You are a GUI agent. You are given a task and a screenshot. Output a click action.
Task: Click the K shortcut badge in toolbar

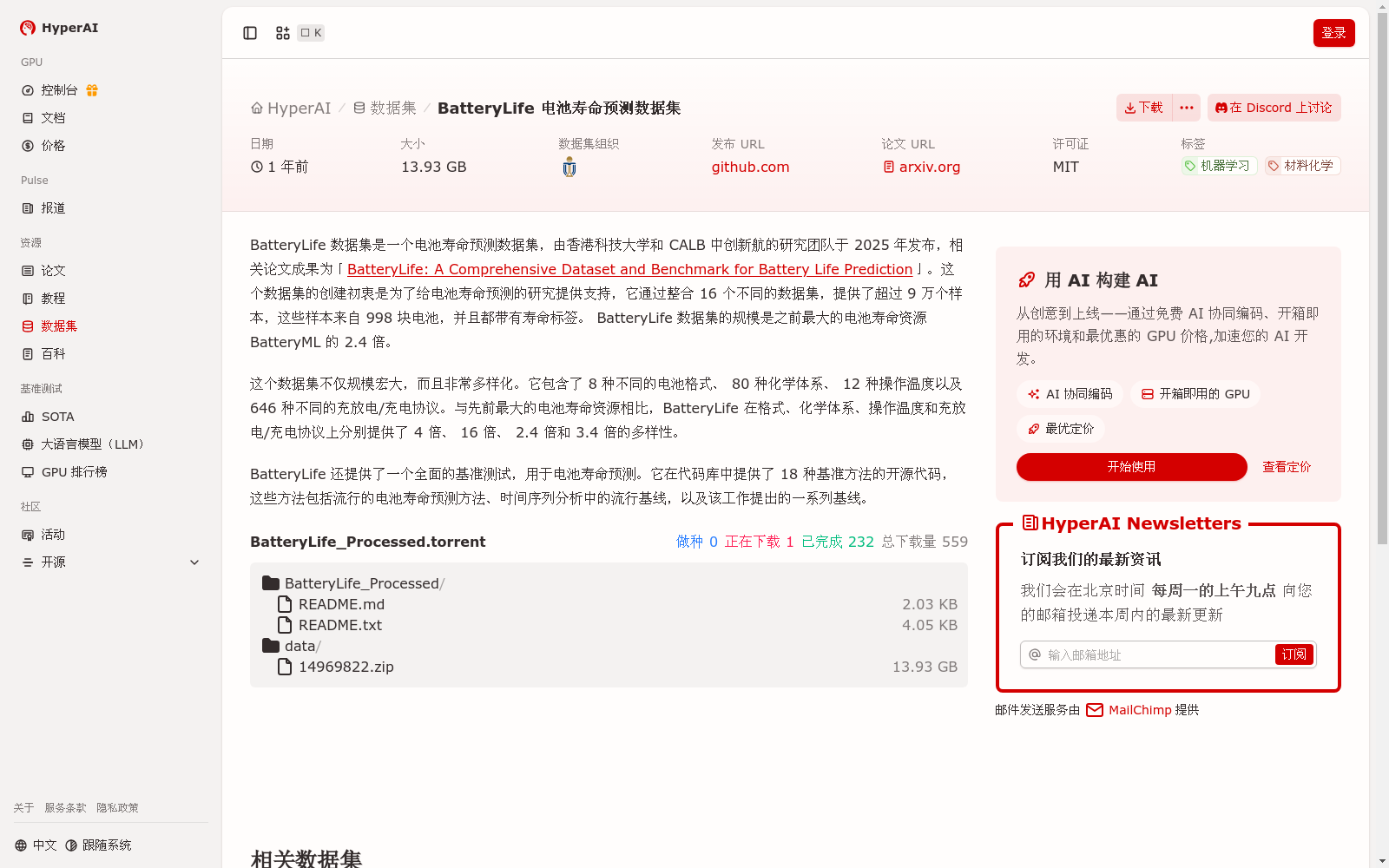311,33
